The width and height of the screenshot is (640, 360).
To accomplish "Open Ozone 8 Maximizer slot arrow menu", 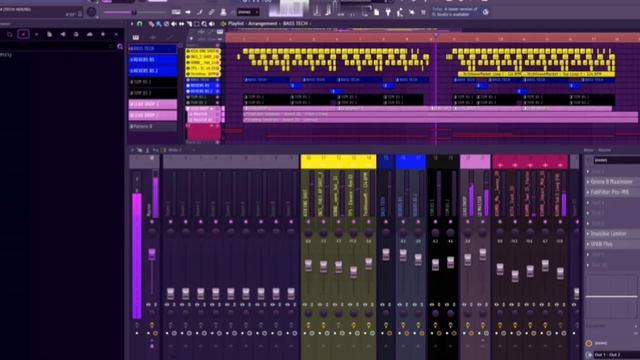I will [x=588, y=182].
